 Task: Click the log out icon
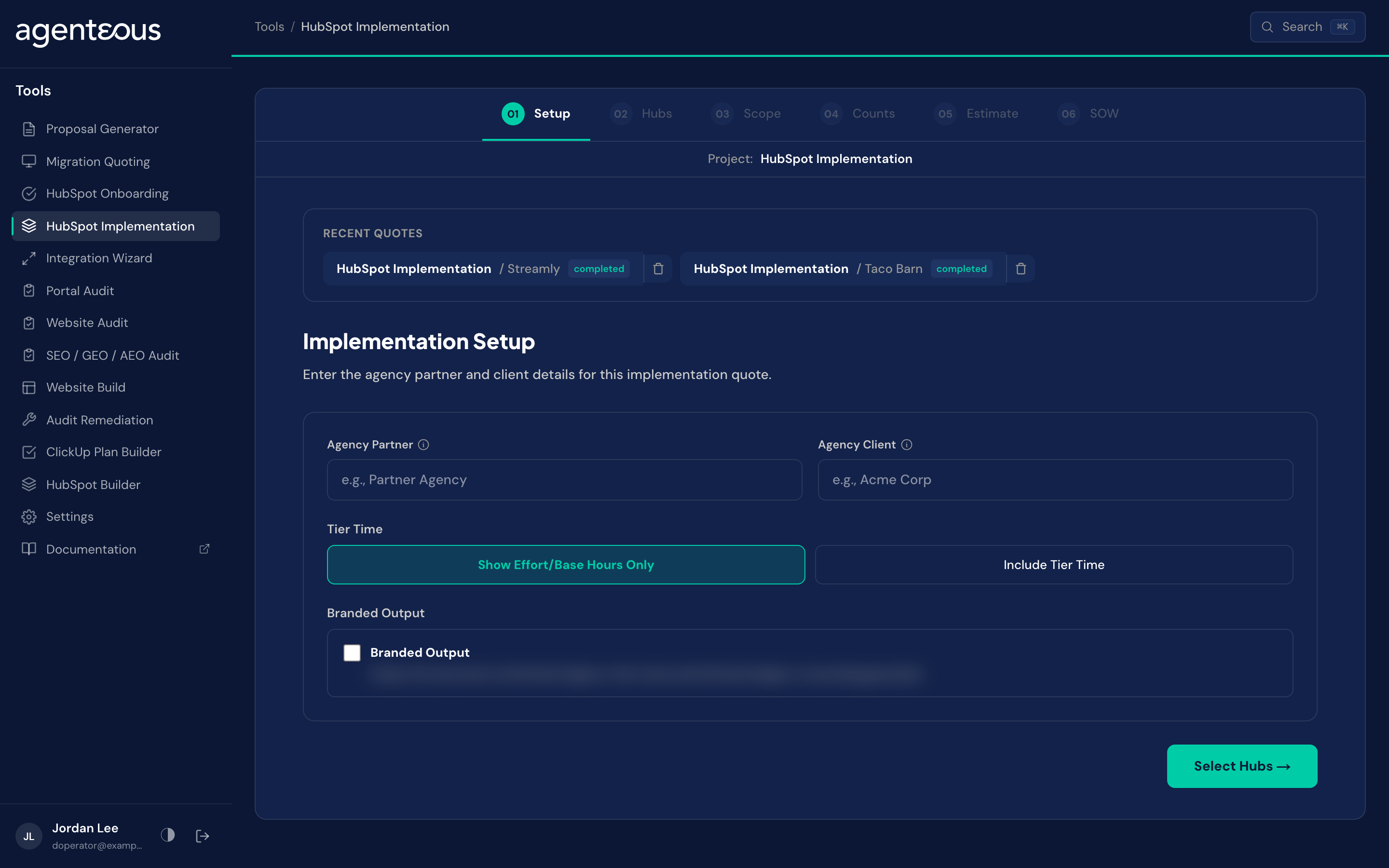(202, 836)
